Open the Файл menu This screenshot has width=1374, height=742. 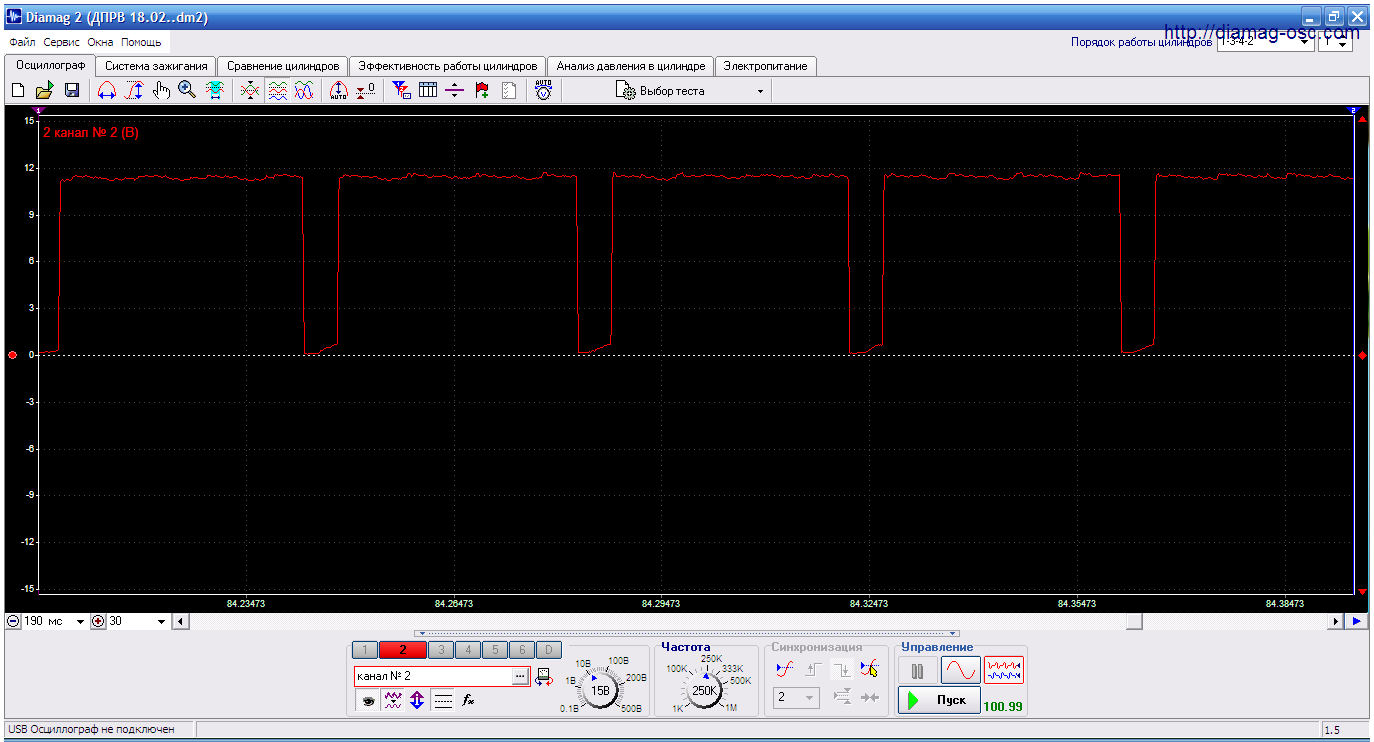[22, 43]
